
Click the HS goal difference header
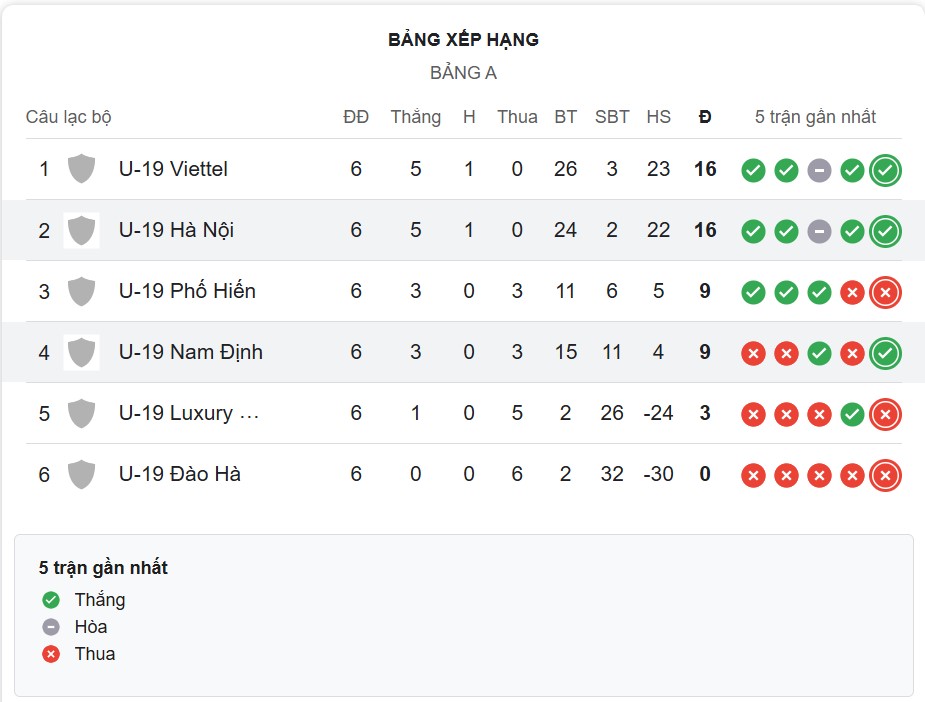point(658,117)
